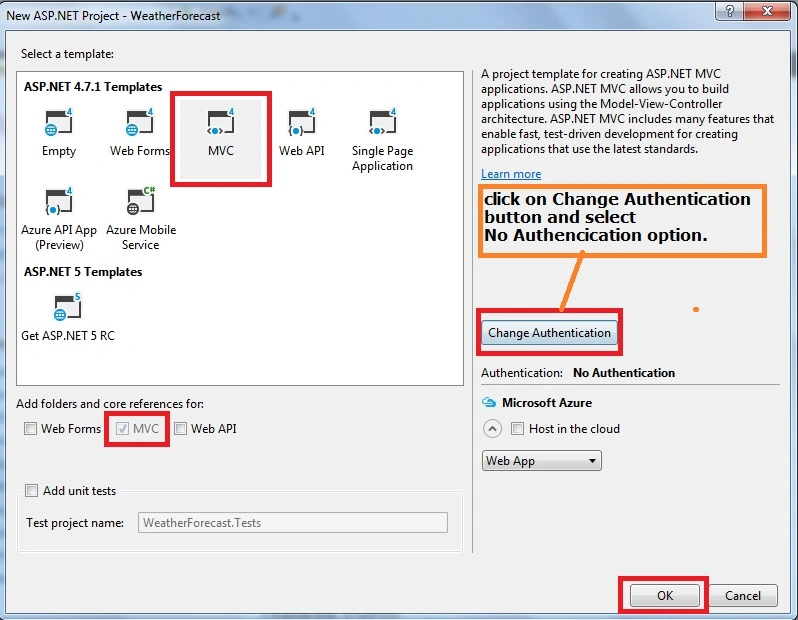
Task: Select the MVC template icon
Action: click(x=220, y=122)
